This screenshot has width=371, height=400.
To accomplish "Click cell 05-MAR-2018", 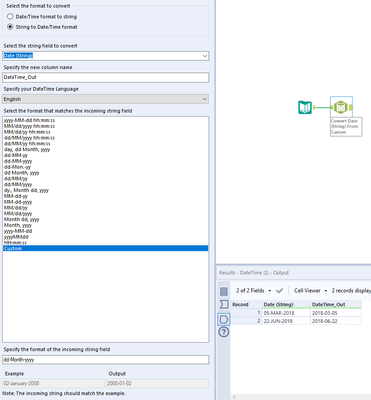I will coord(286,313).
